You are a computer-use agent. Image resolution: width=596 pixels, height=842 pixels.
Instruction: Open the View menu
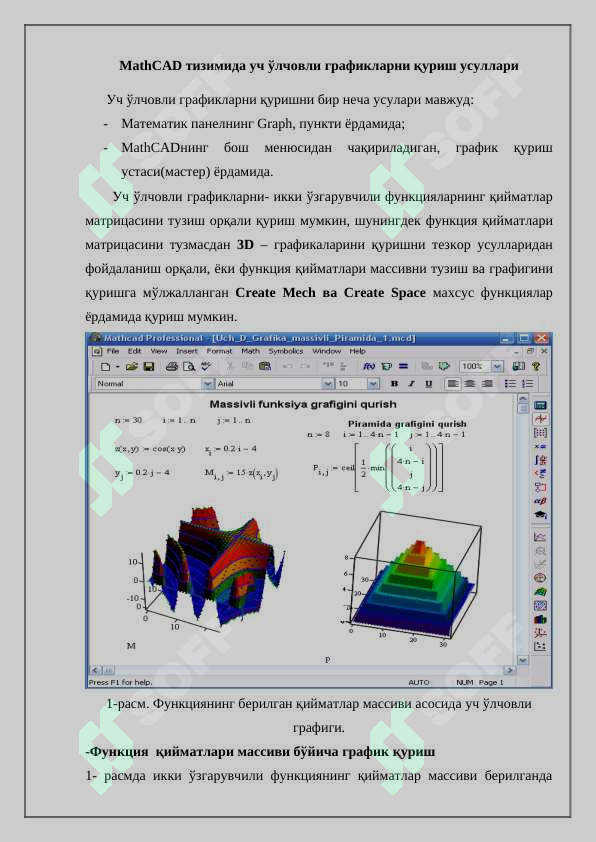click(158, 351)
